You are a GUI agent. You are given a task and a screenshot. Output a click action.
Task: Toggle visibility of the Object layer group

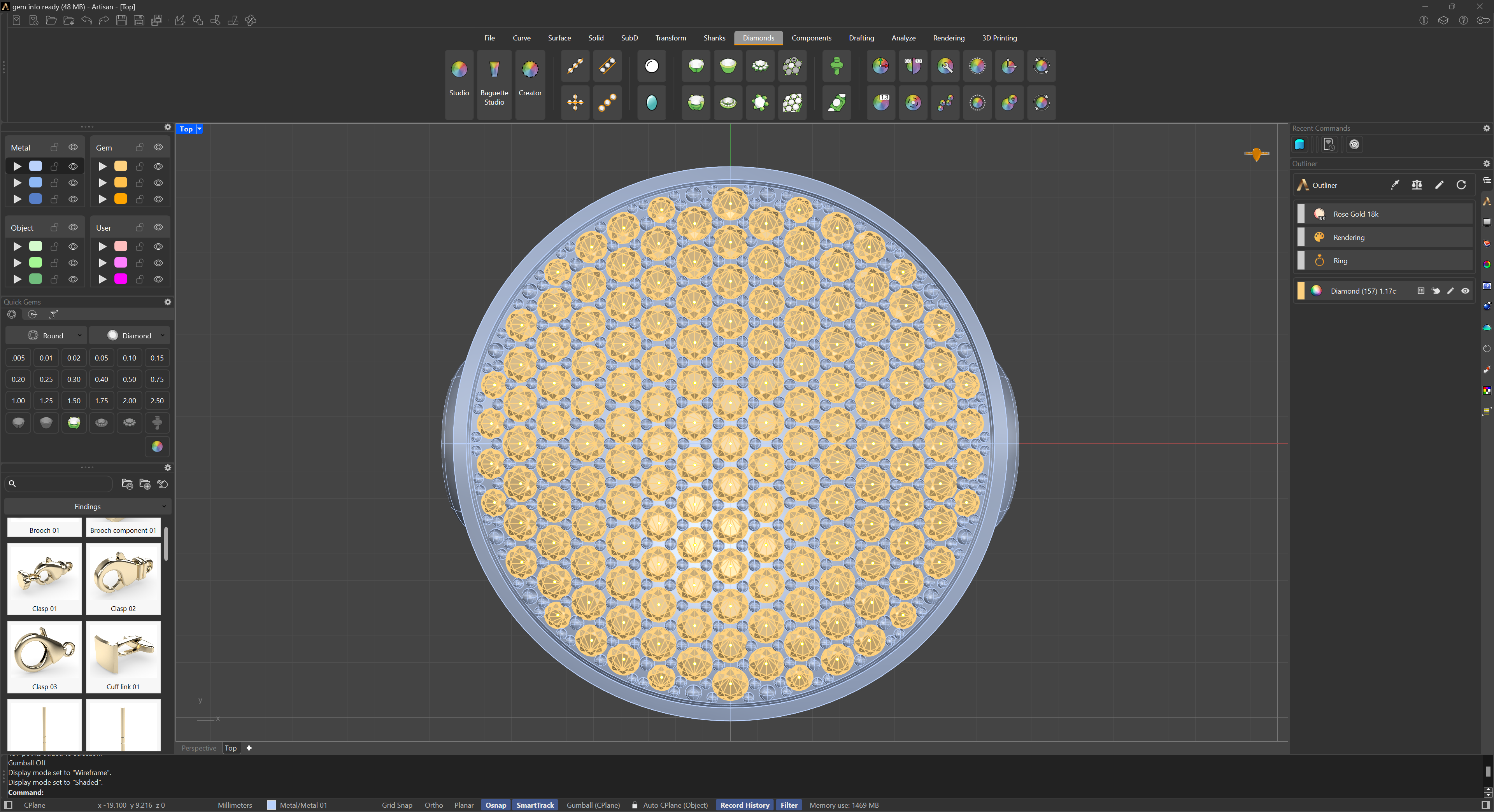pos(73,227)
